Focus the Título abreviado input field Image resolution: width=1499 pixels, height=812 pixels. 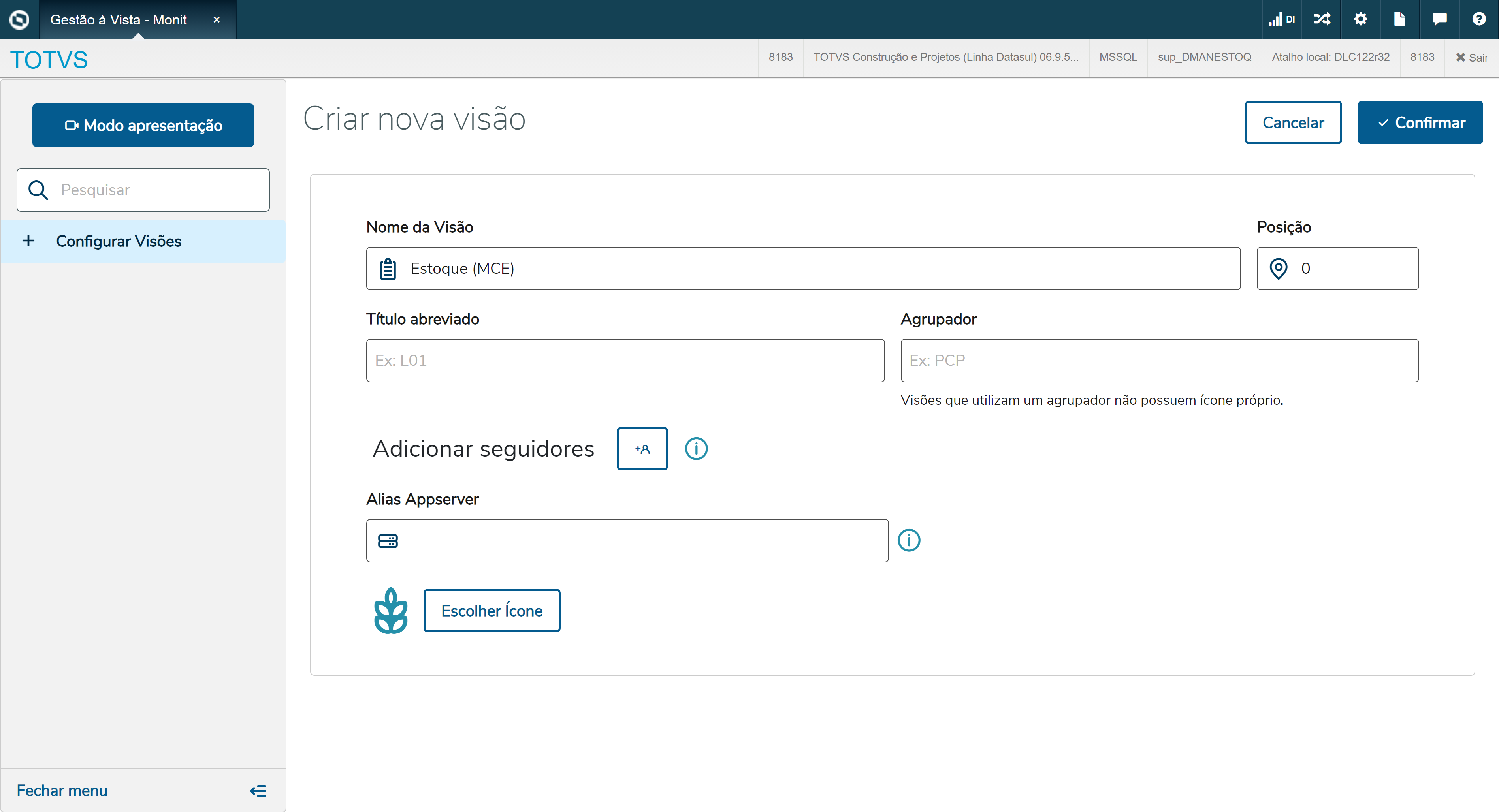click(625, 360)
